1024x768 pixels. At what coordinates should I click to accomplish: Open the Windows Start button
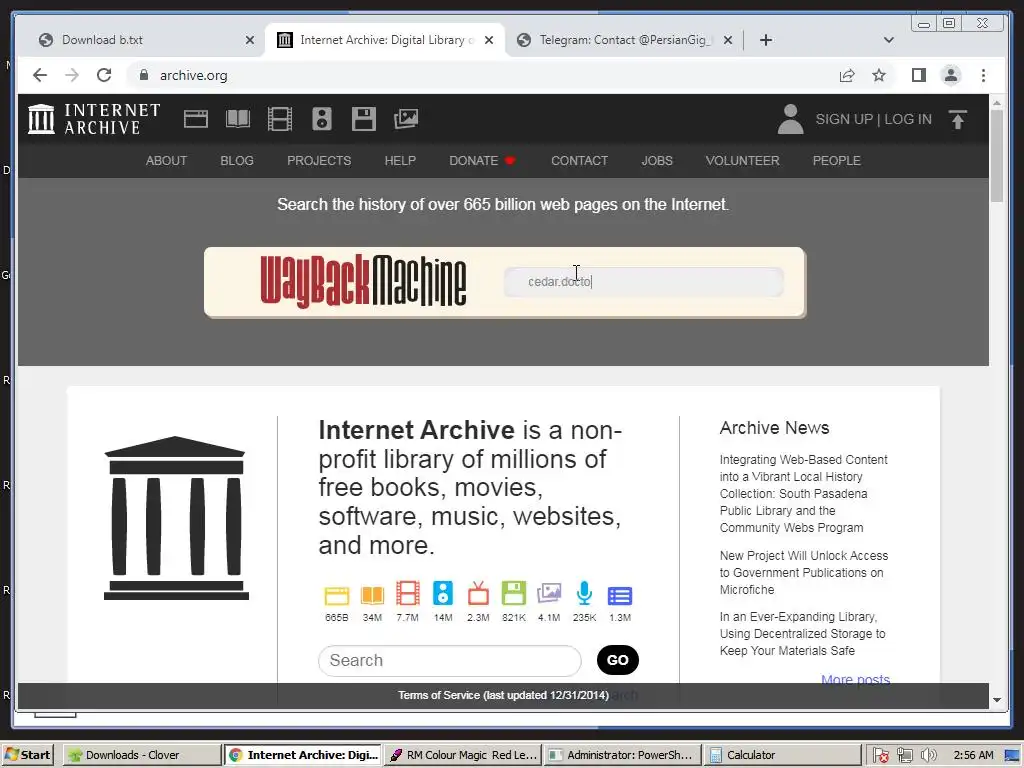tap(27, 755)
